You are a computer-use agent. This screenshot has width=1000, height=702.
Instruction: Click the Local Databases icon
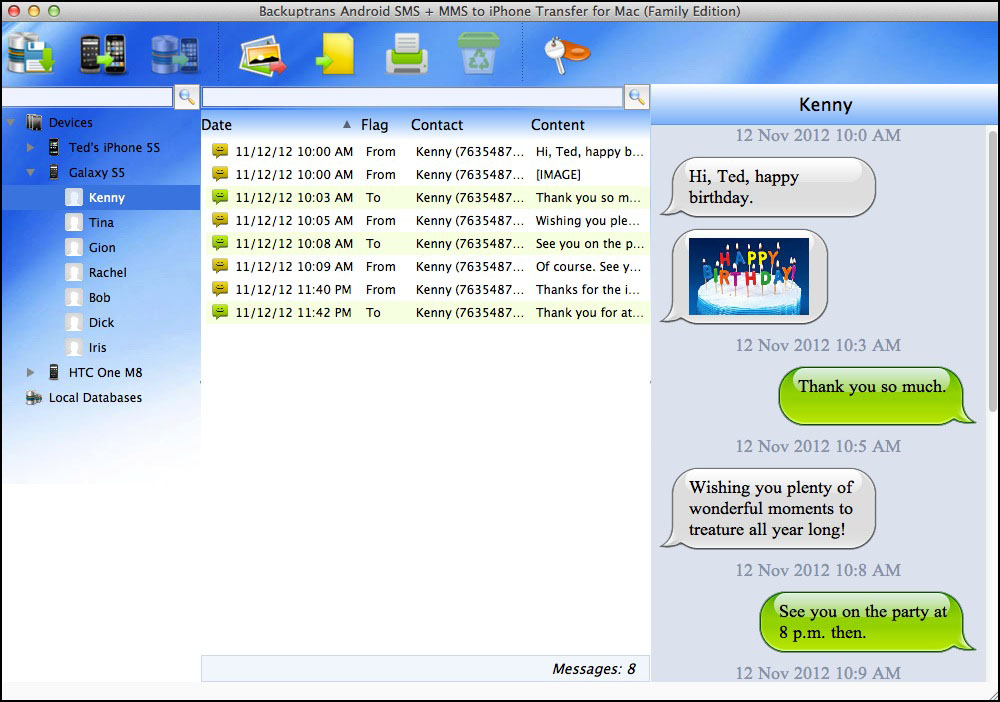[34, 398]
